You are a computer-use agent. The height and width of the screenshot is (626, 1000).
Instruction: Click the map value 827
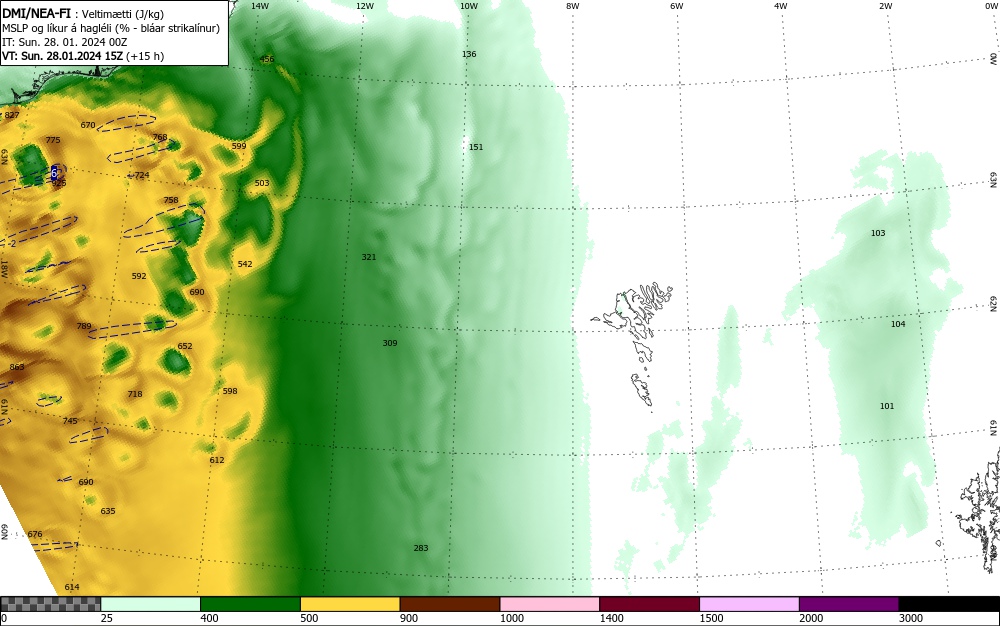pos(11,115)
